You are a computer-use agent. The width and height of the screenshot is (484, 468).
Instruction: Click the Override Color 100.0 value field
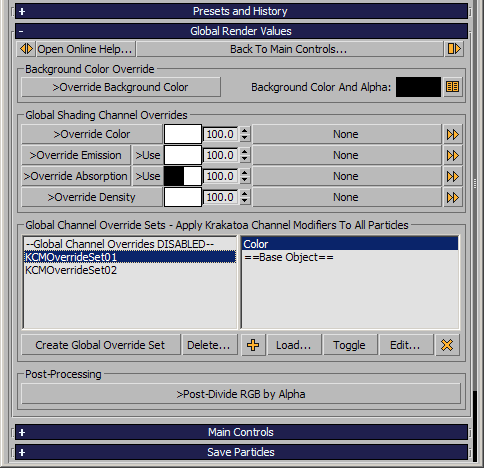(221, 134)
